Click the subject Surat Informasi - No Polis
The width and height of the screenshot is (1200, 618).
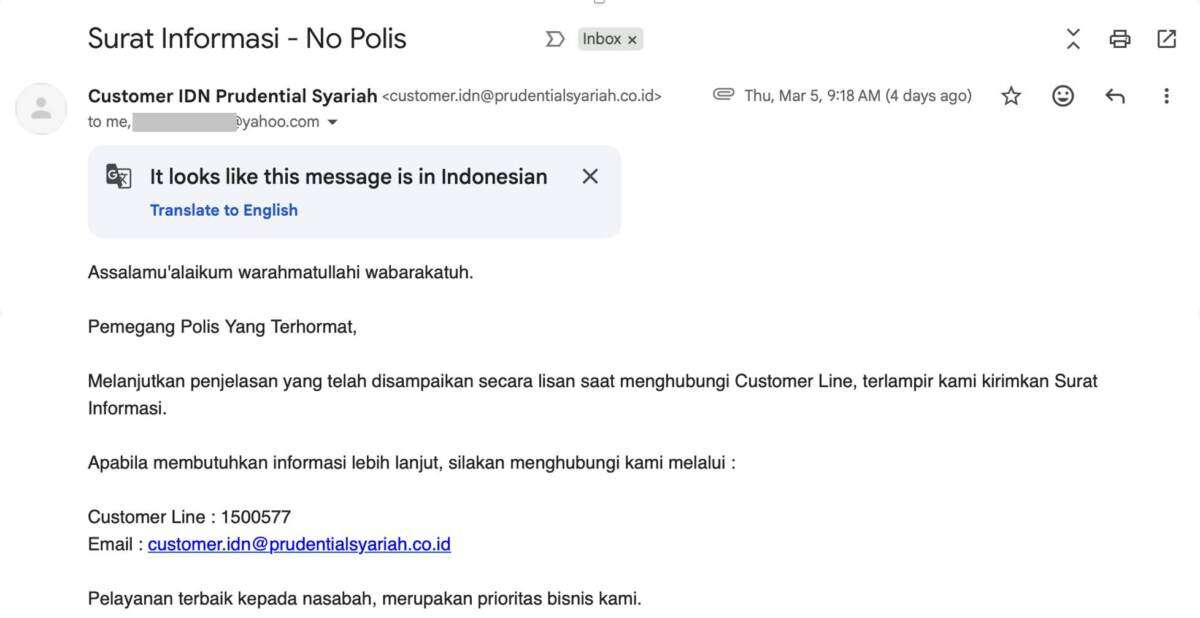(x=247, y=39)
